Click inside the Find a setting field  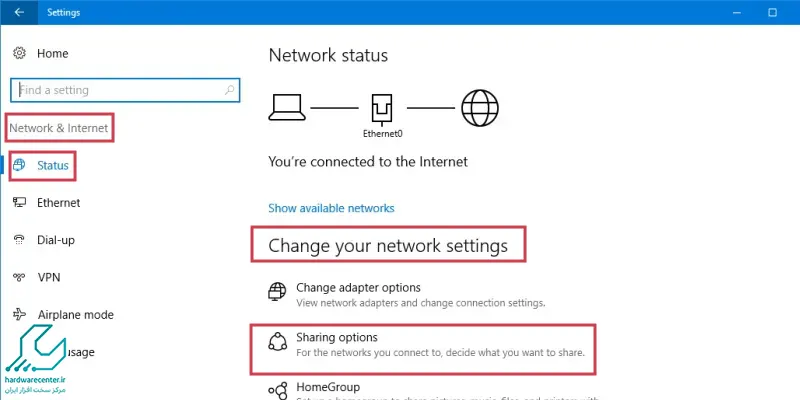tap(125, 90)
